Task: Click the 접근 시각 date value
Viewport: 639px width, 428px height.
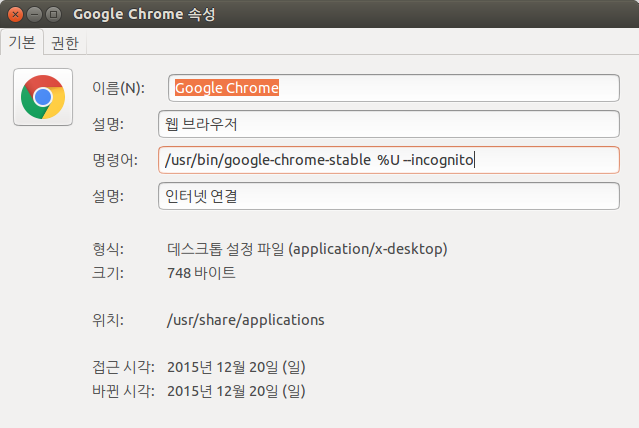Action: click(236, 367)
